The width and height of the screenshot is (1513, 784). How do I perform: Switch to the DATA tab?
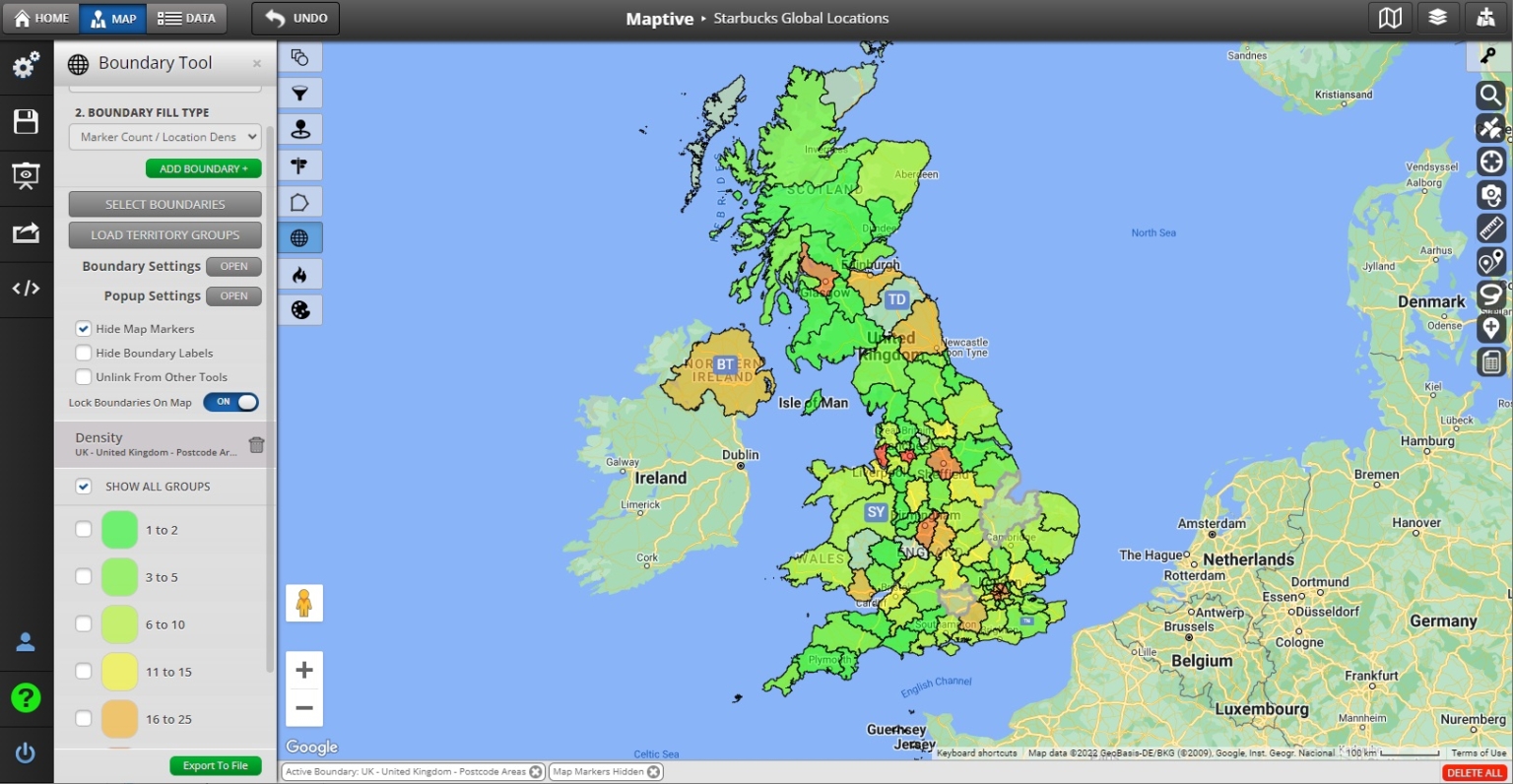[187, 19]
